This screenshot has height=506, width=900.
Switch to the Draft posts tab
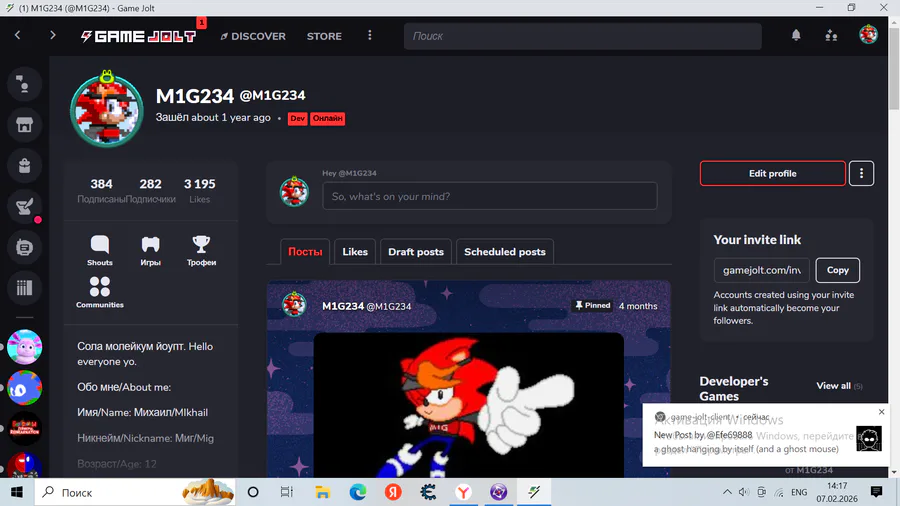pyautogui.click(x=416, y=252)
